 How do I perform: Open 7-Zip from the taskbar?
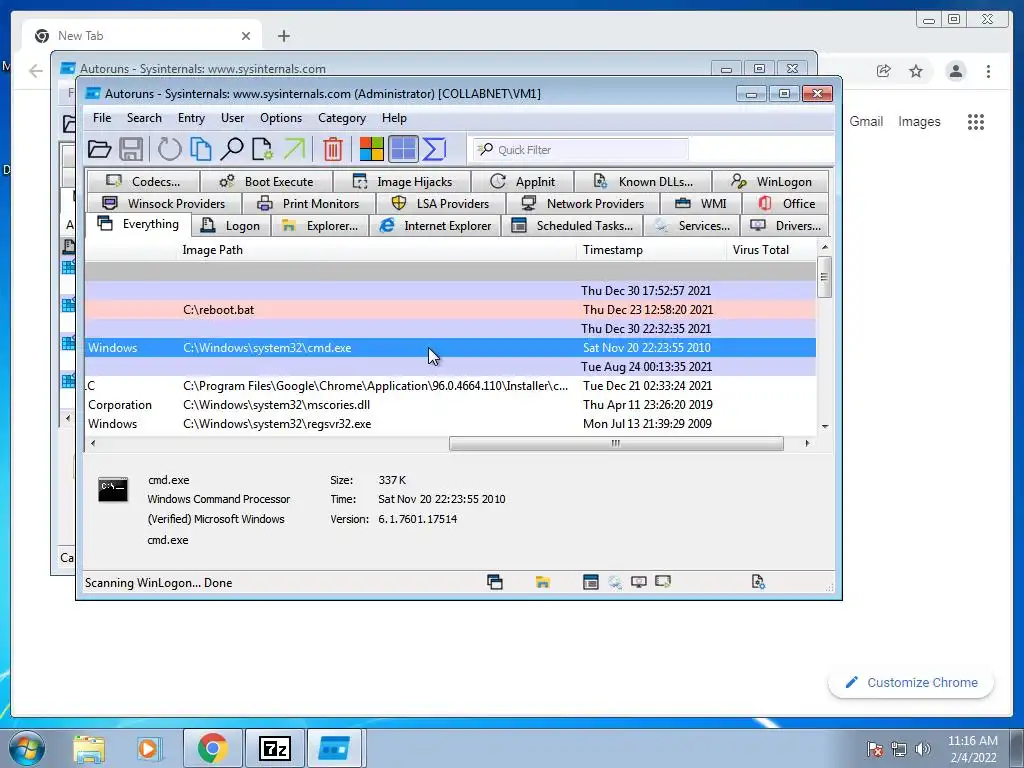click(x=274, y=748)
